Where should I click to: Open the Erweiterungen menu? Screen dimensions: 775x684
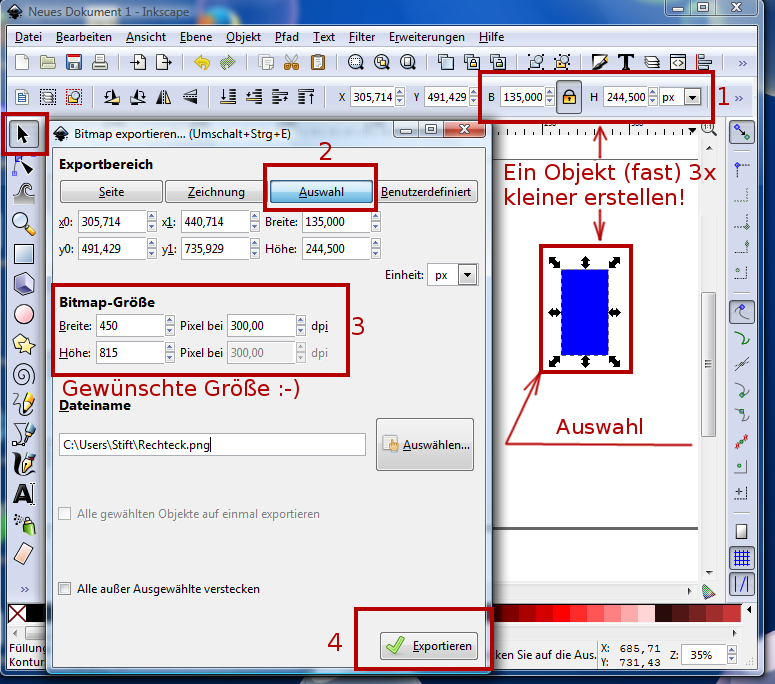(x=427, y=37)
